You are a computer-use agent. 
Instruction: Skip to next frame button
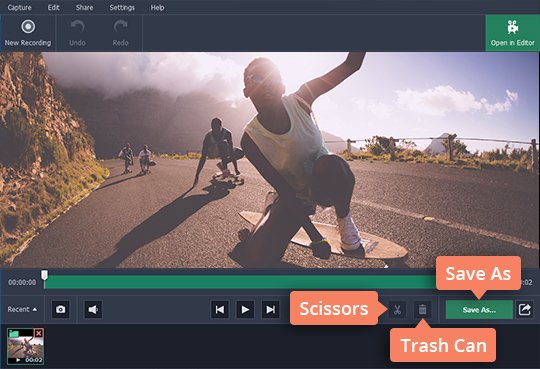tap(270, 309)
